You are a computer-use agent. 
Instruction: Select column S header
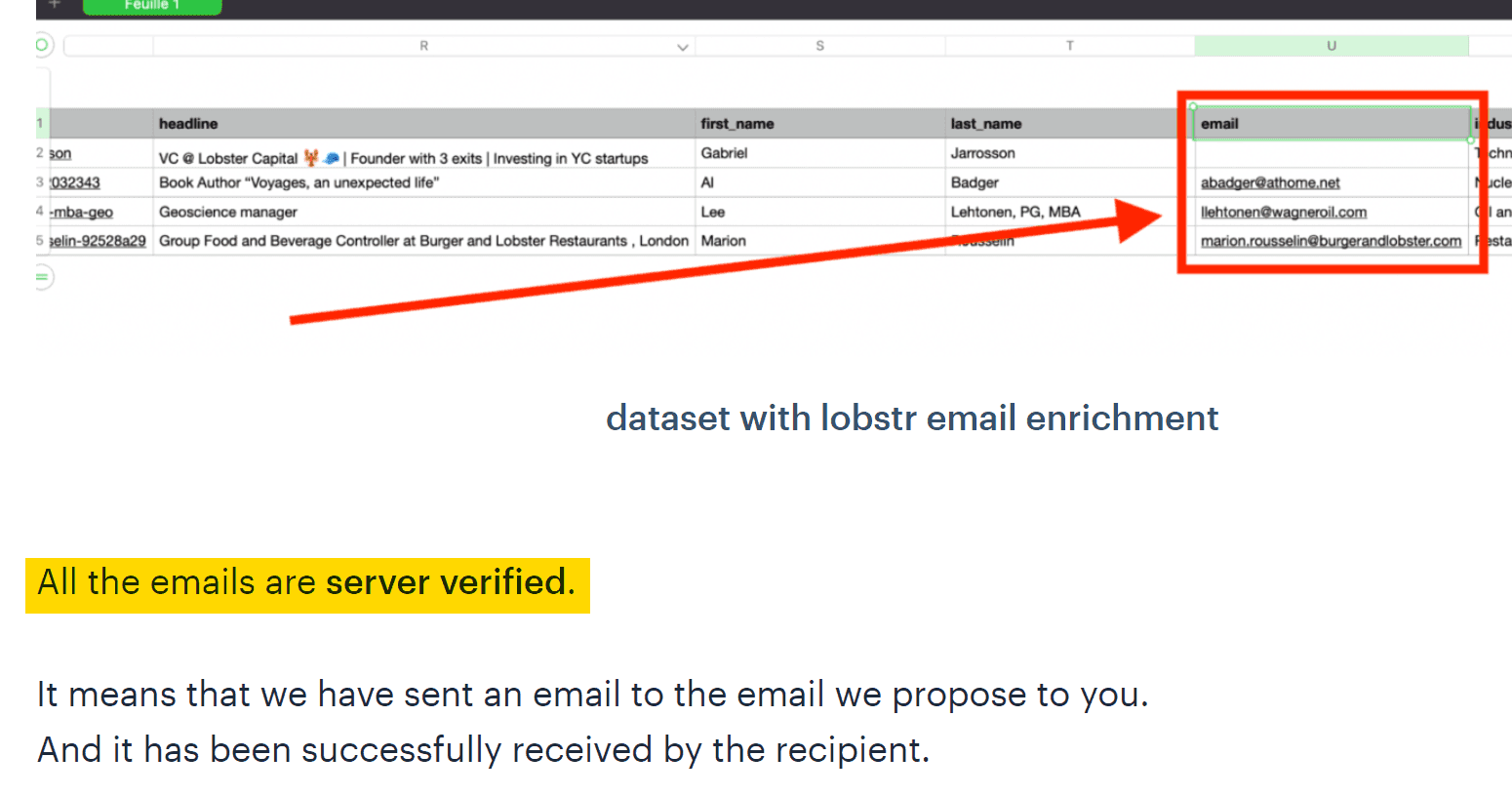click(x=819, y=46)
